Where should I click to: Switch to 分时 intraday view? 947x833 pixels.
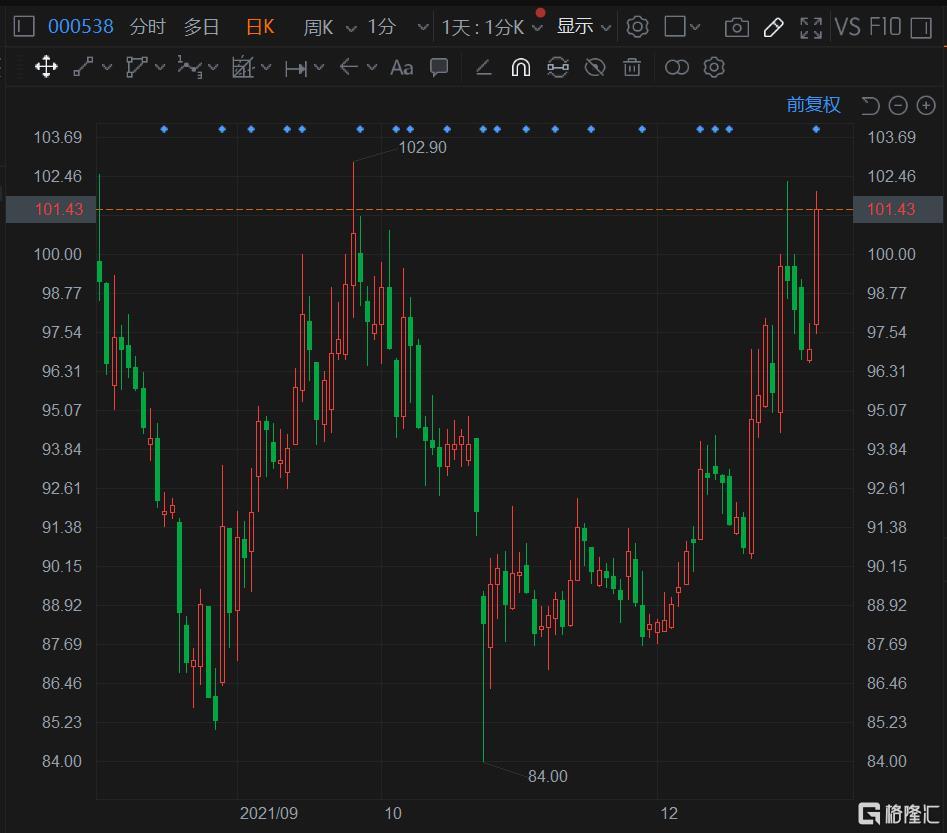(147, 27)
